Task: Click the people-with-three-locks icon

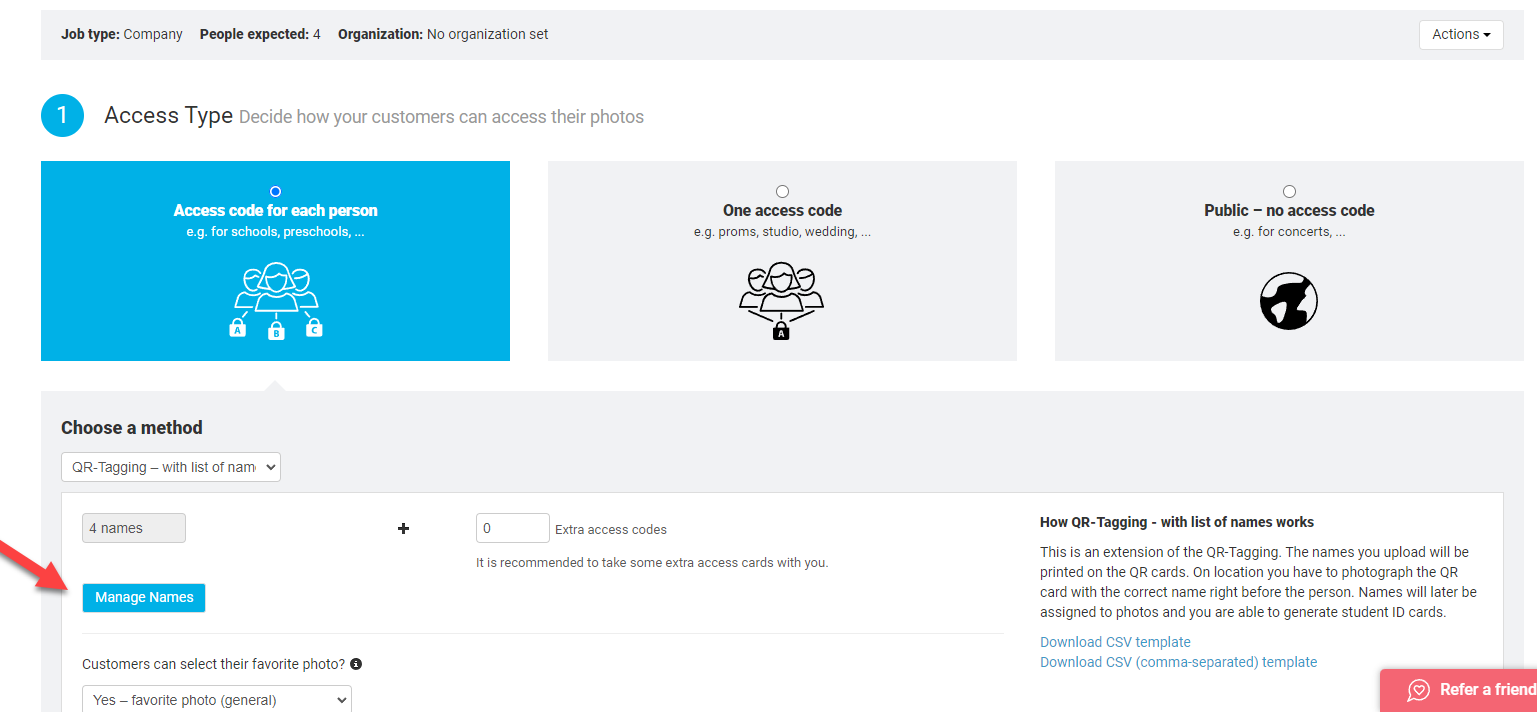Action: click(x=276, y=301)
